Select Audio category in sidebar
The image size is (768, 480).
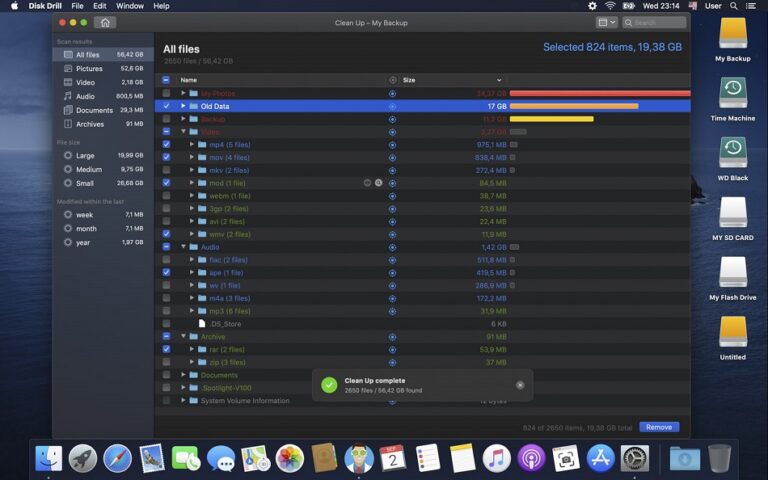point(86,96)
